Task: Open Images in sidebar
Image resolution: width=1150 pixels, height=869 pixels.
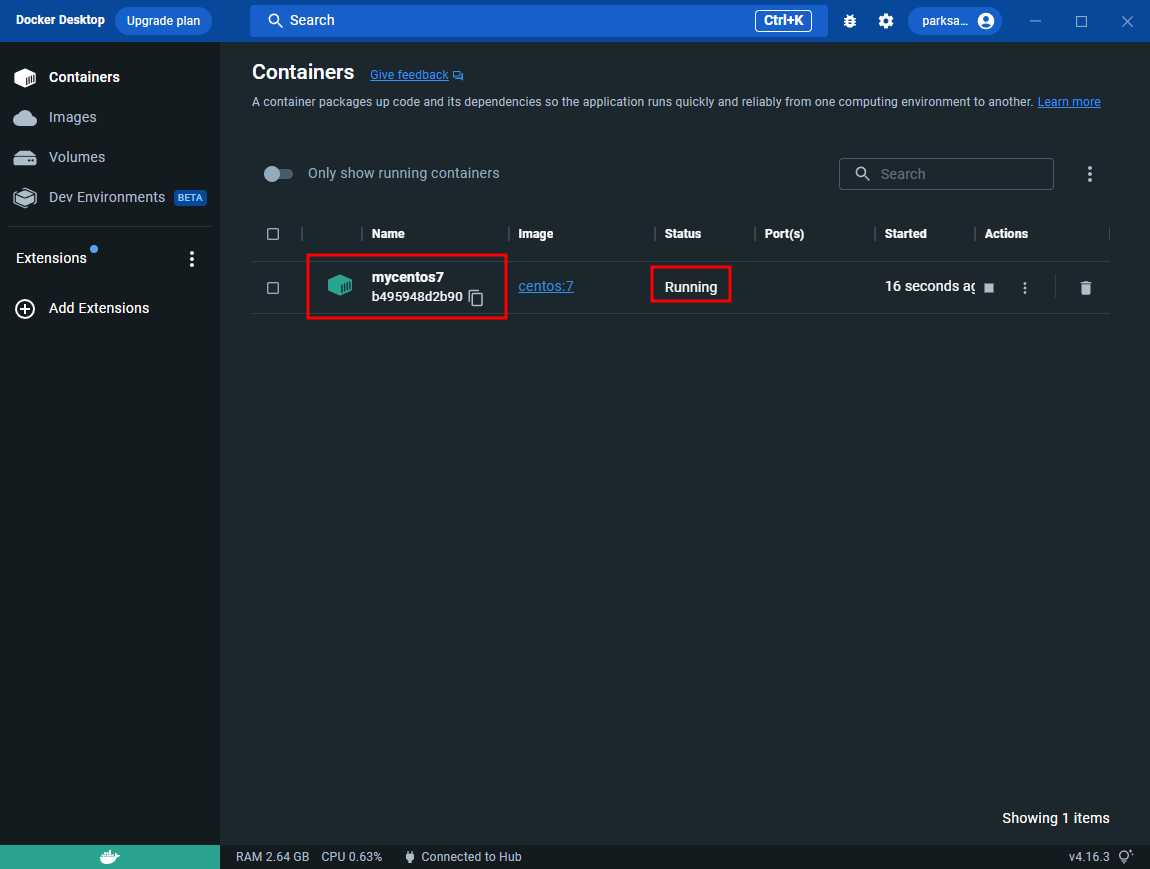Action: click(x=73, y=117)
